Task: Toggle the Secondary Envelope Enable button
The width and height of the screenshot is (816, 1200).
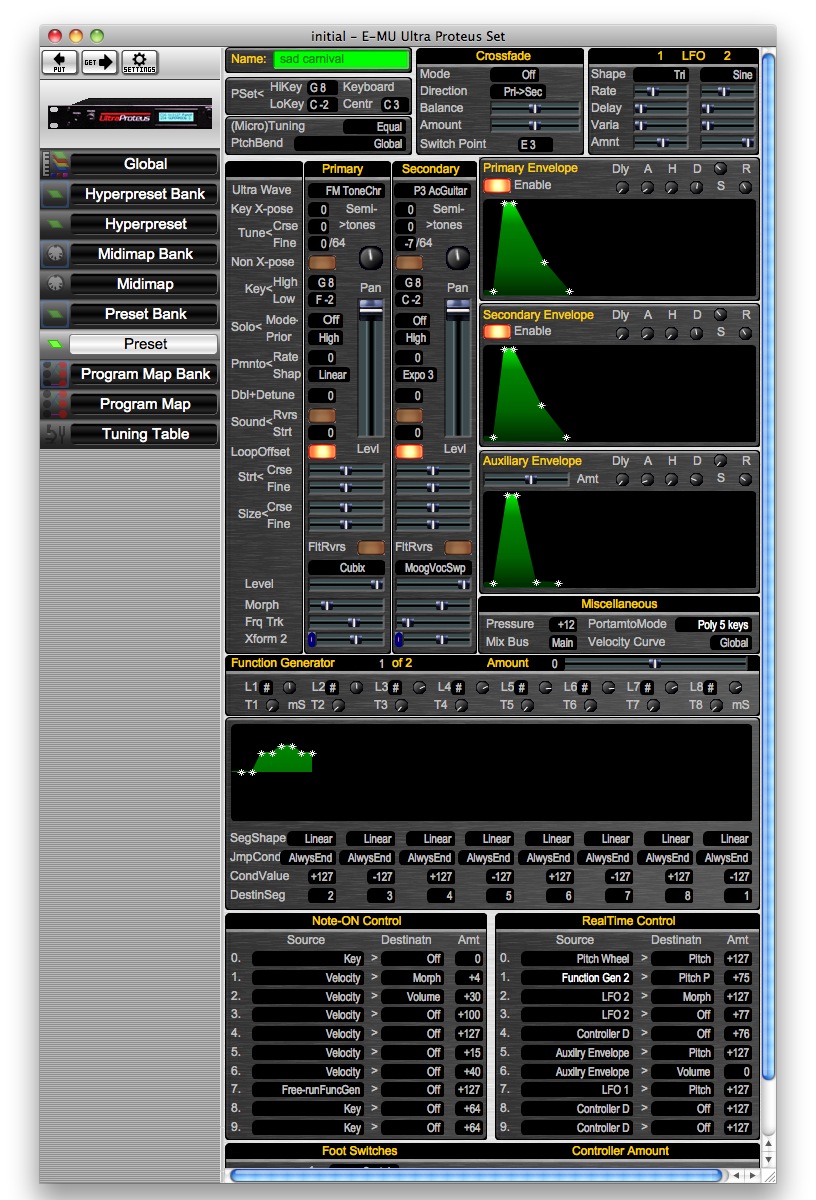Action: click(497, 331)
